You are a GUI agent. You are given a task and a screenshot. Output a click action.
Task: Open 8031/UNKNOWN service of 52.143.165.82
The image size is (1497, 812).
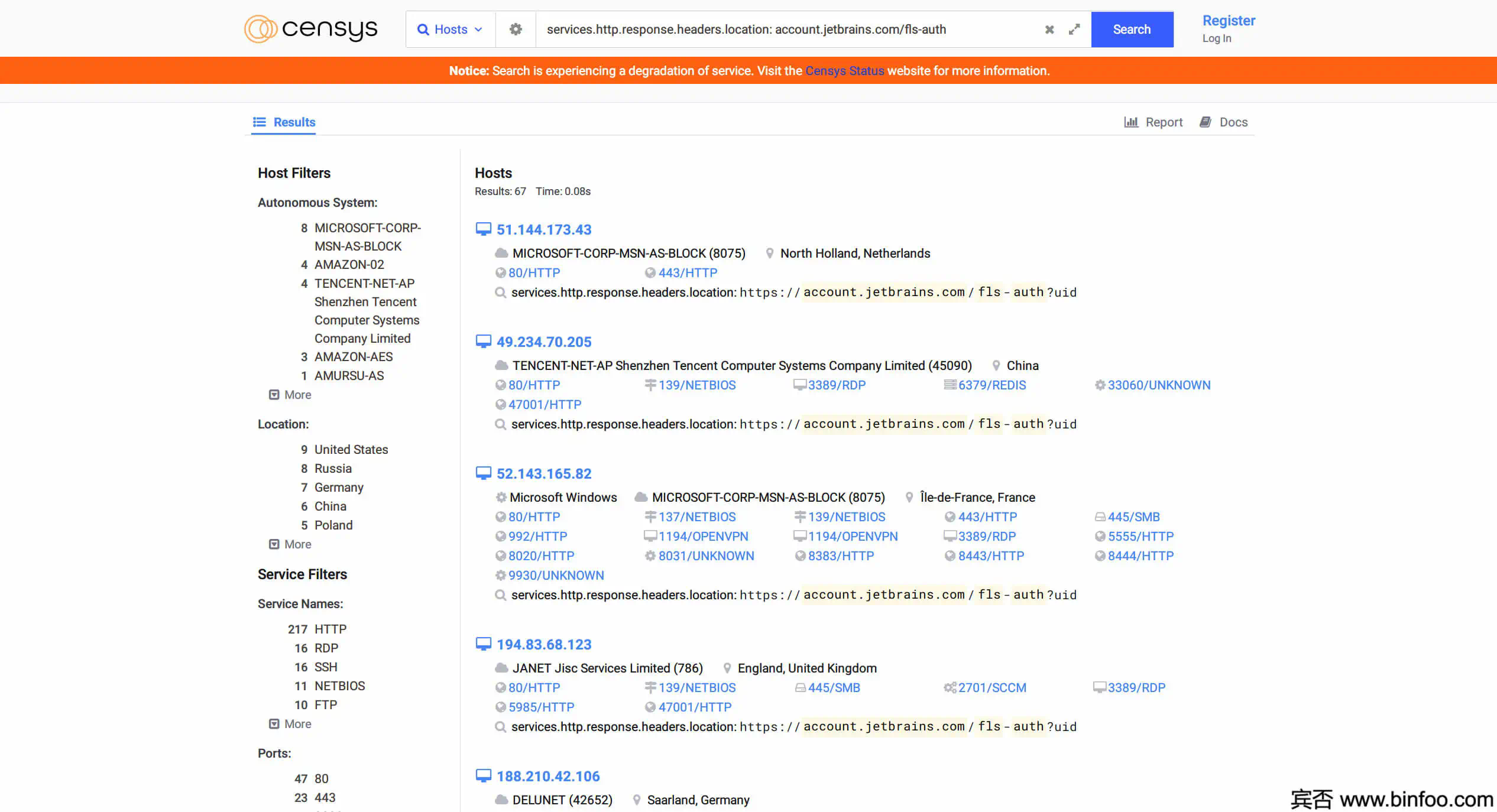[706, 556]
